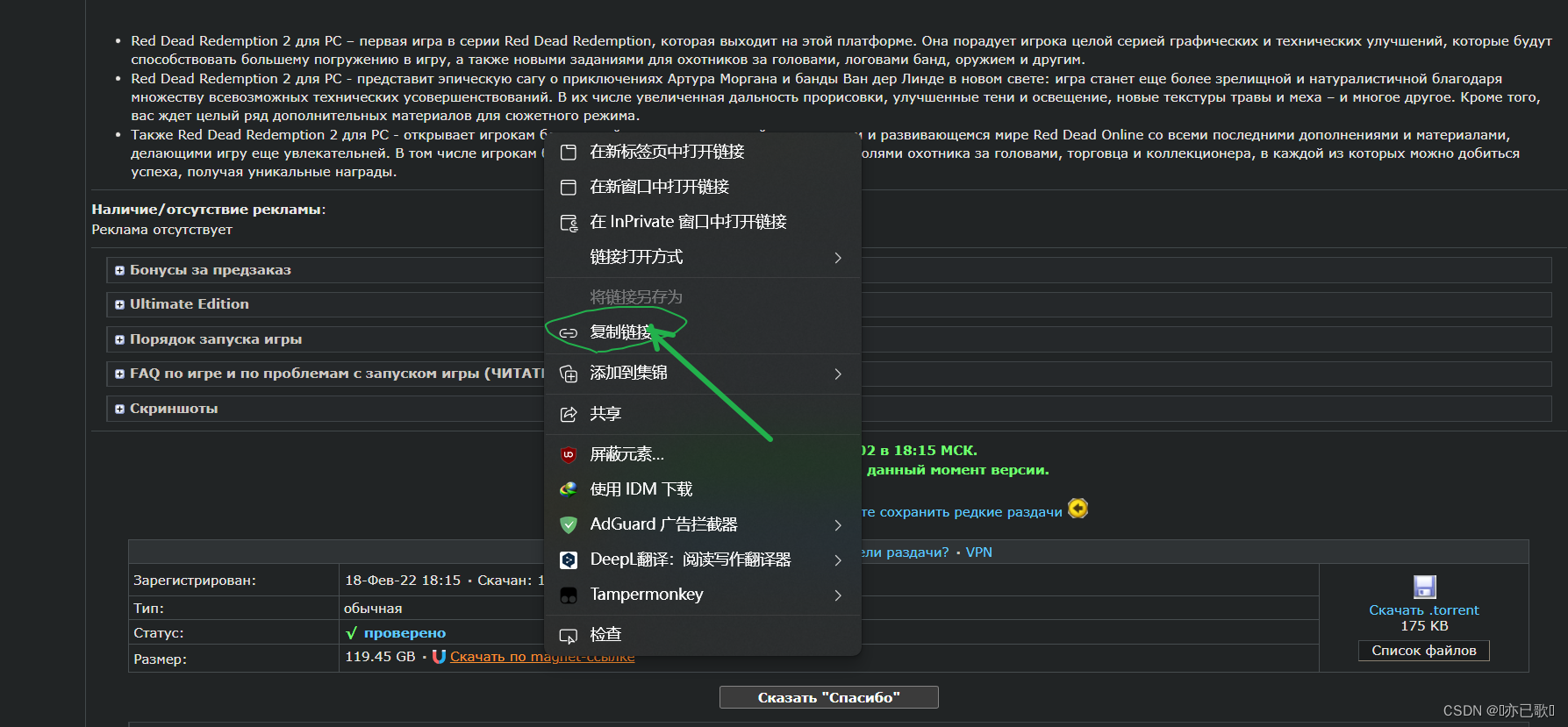
Task: Choose 使用 IDM 下载 menu entry
Action: 703,489
